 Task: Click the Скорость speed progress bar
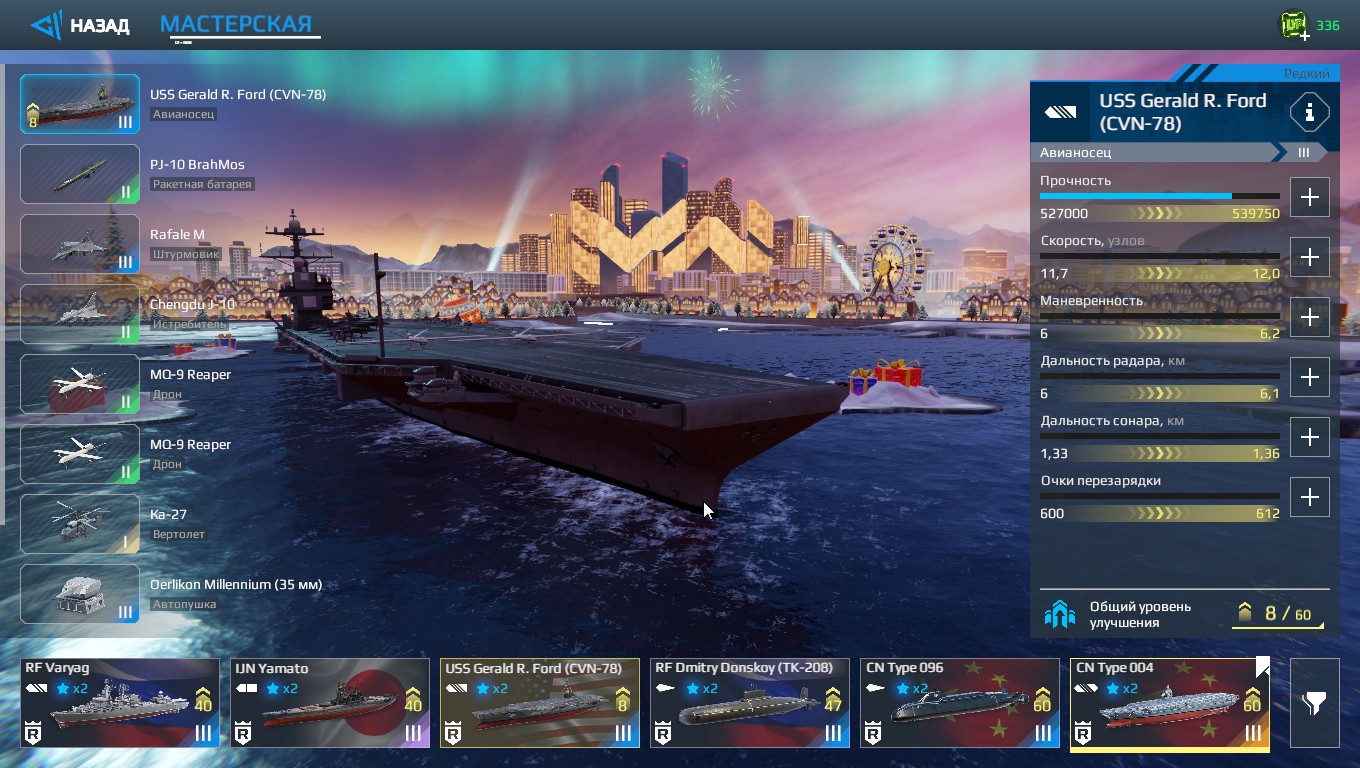[1160, 256]
